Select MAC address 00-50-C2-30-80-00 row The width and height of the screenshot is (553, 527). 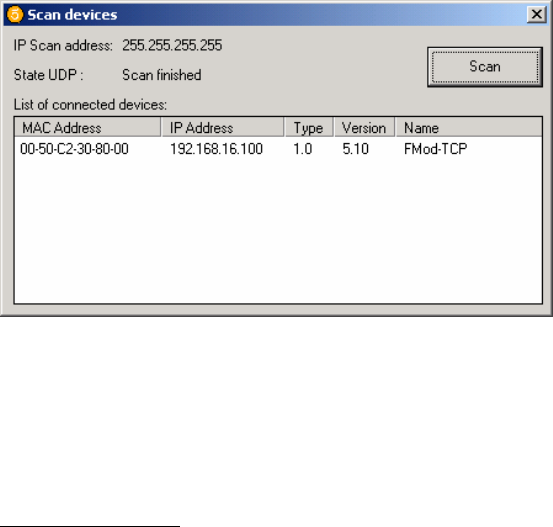(x=278, y=149)
